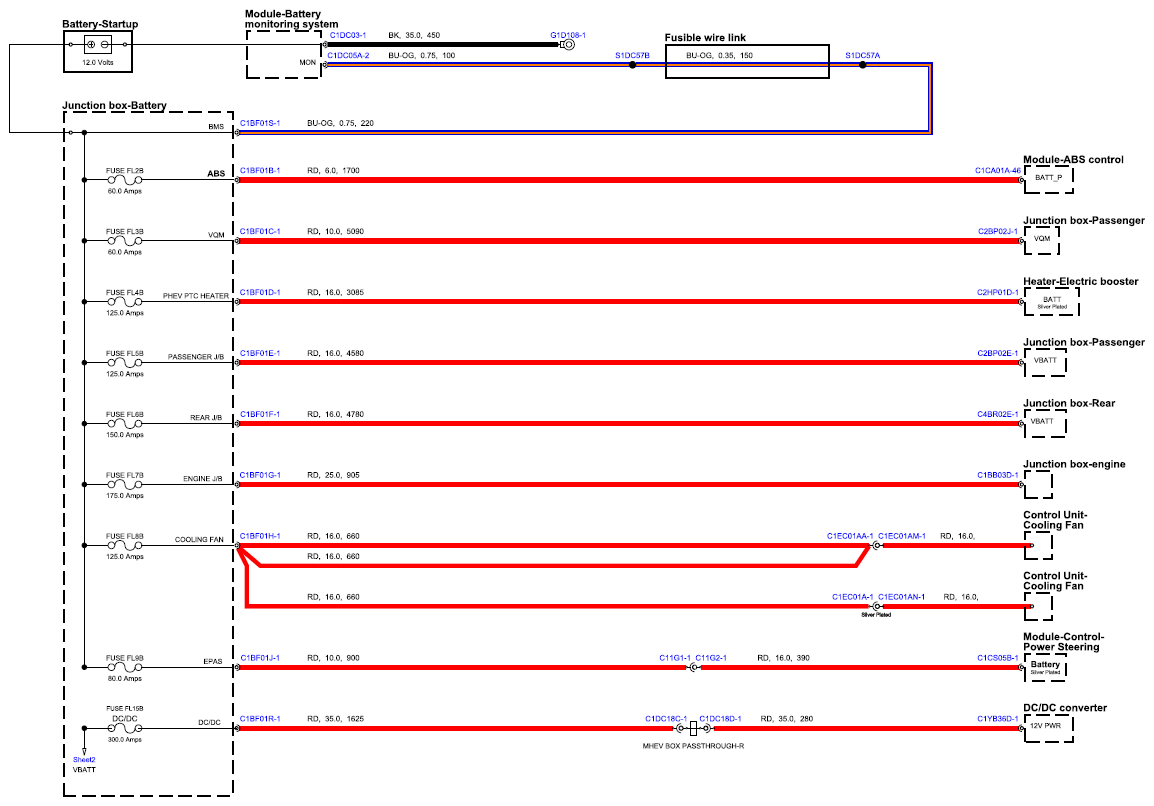Image resolution: width=1154 pixels, height=806 pixels.
Task: Click the "12.0 Volts" battery label
Action: pos(98,63)
